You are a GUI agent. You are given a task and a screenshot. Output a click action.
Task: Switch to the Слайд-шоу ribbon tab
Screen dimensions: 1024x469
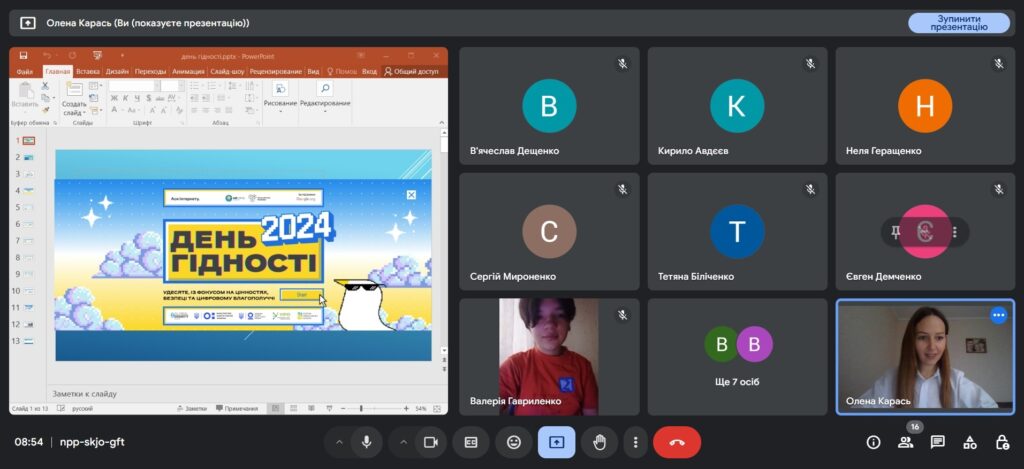[226, 72]
